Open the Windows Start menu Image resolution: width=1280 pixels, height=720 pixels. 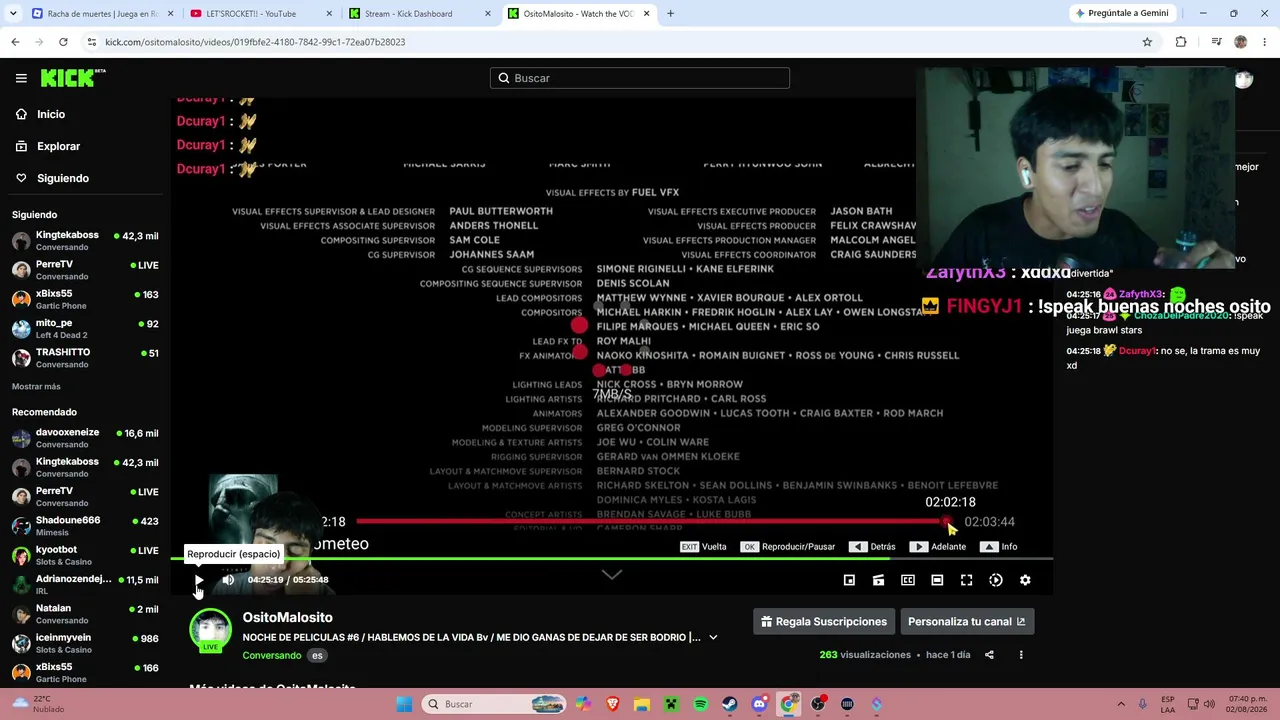pos(404,704)
